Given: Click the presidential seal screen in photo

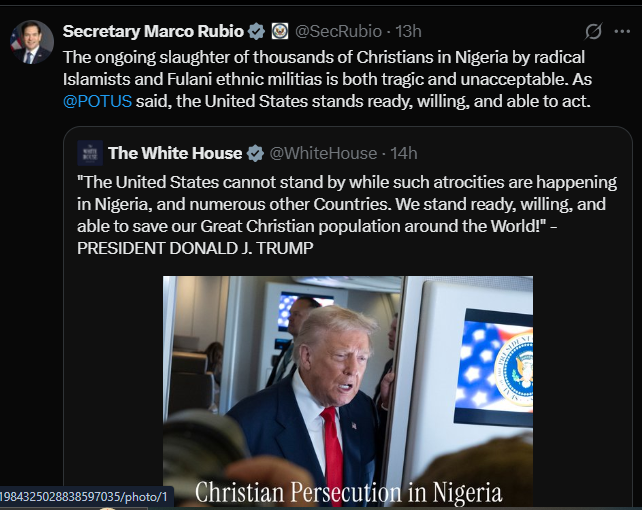Looking at the screenshot, I should click(x=494, y=368).
